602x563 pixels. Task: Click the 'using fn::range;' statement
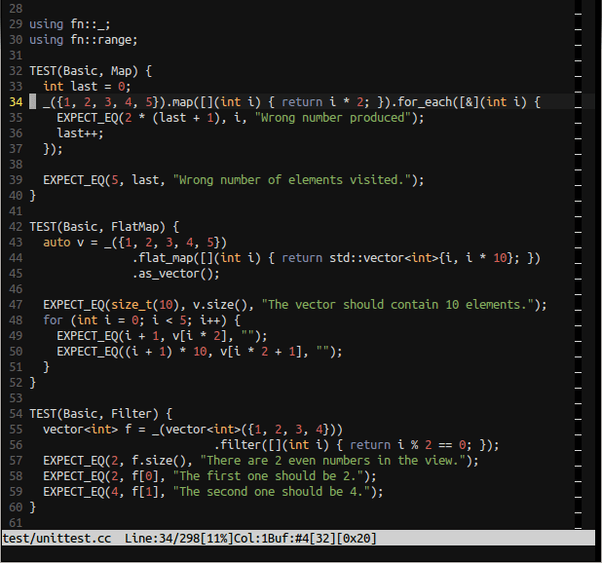click(x=83, y=40)
